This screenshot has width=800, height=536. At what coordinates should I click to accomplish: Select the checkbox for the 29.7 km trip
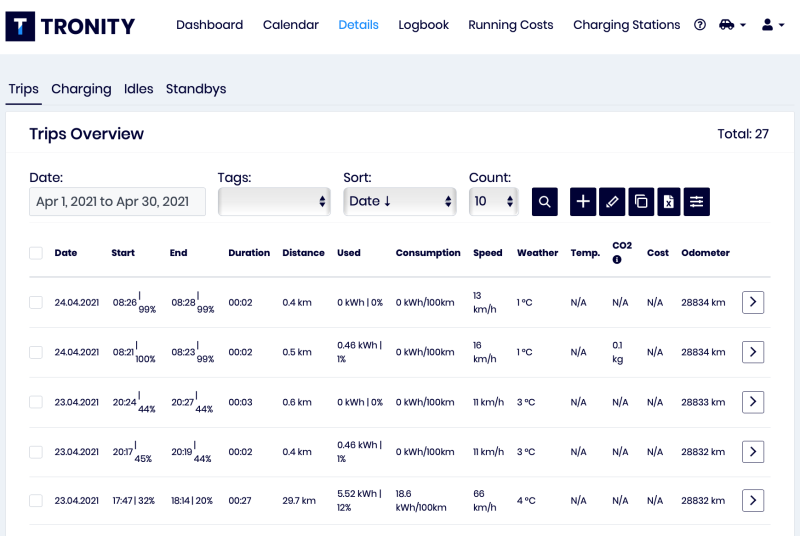pos(36,500)
